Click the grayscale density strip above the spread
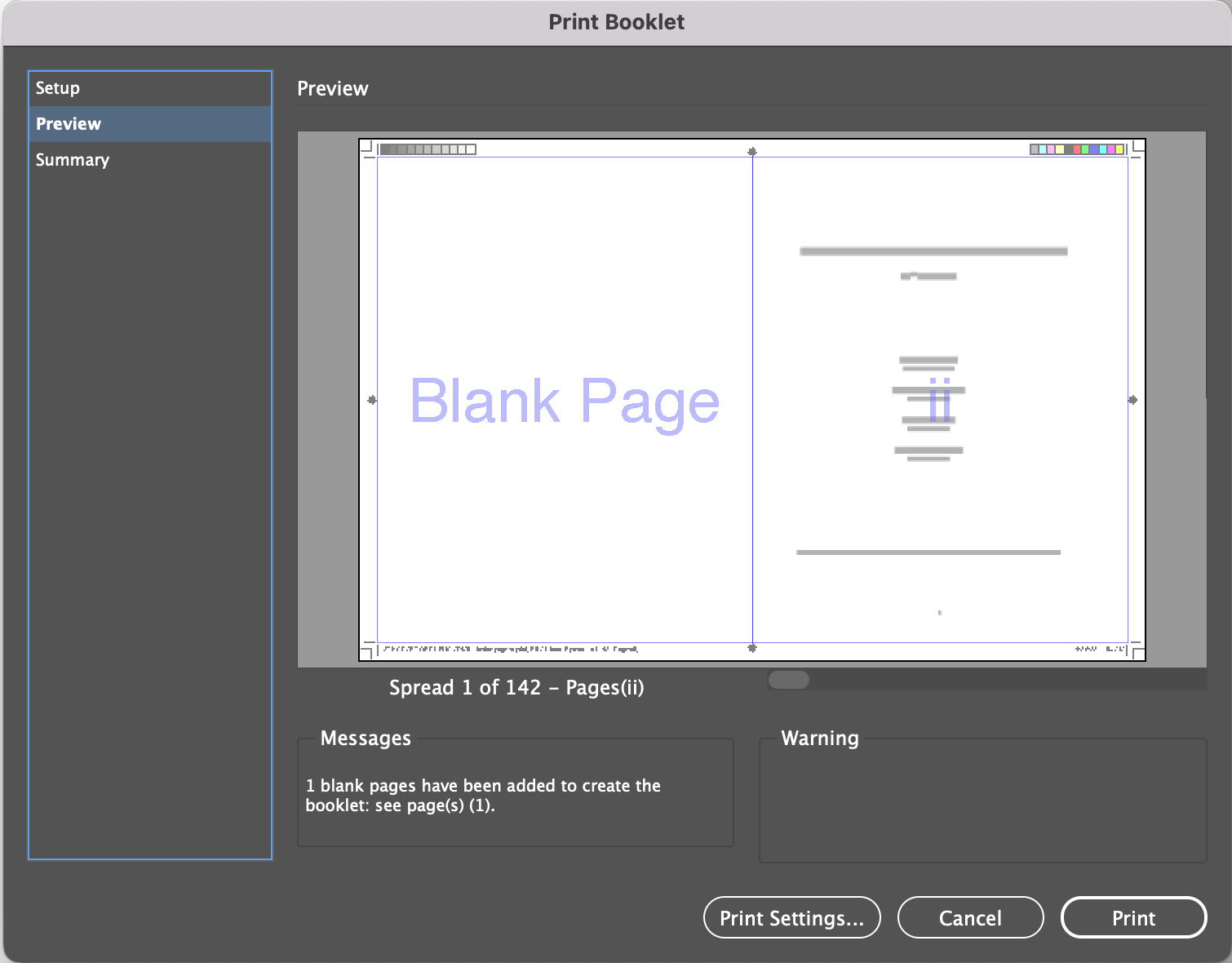 428,149
